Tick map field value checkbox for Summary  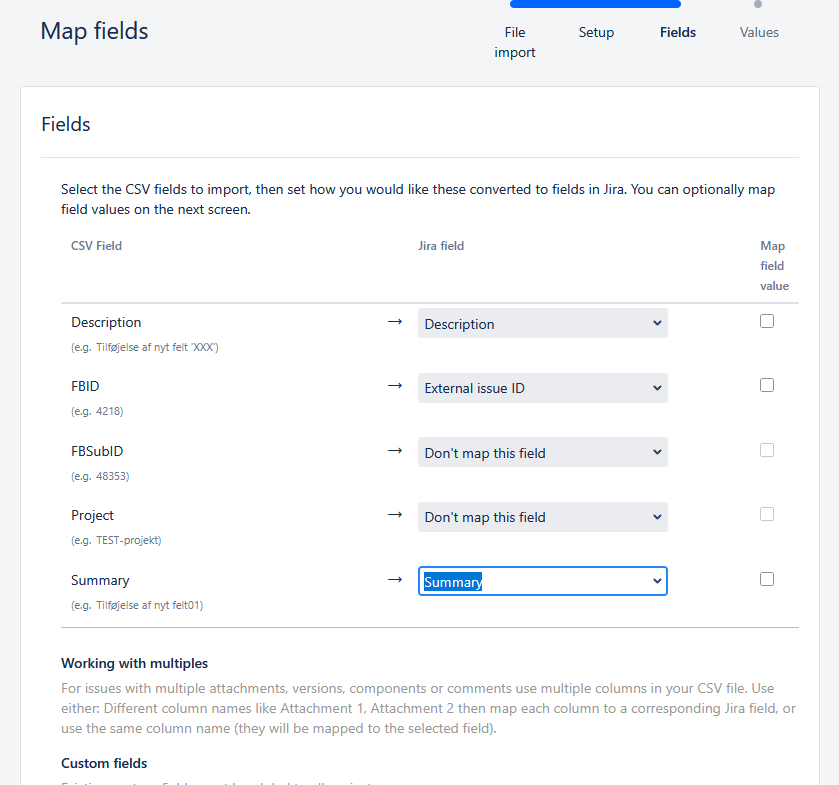[767, 579]
